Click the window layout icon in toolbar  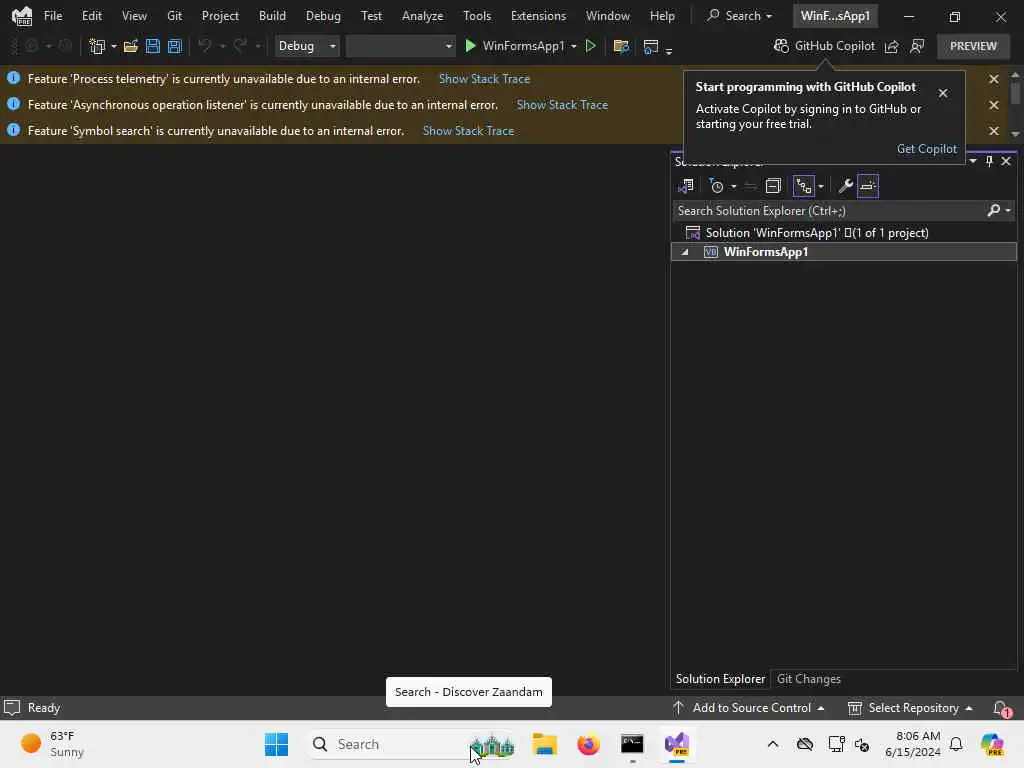pos(650,46)
